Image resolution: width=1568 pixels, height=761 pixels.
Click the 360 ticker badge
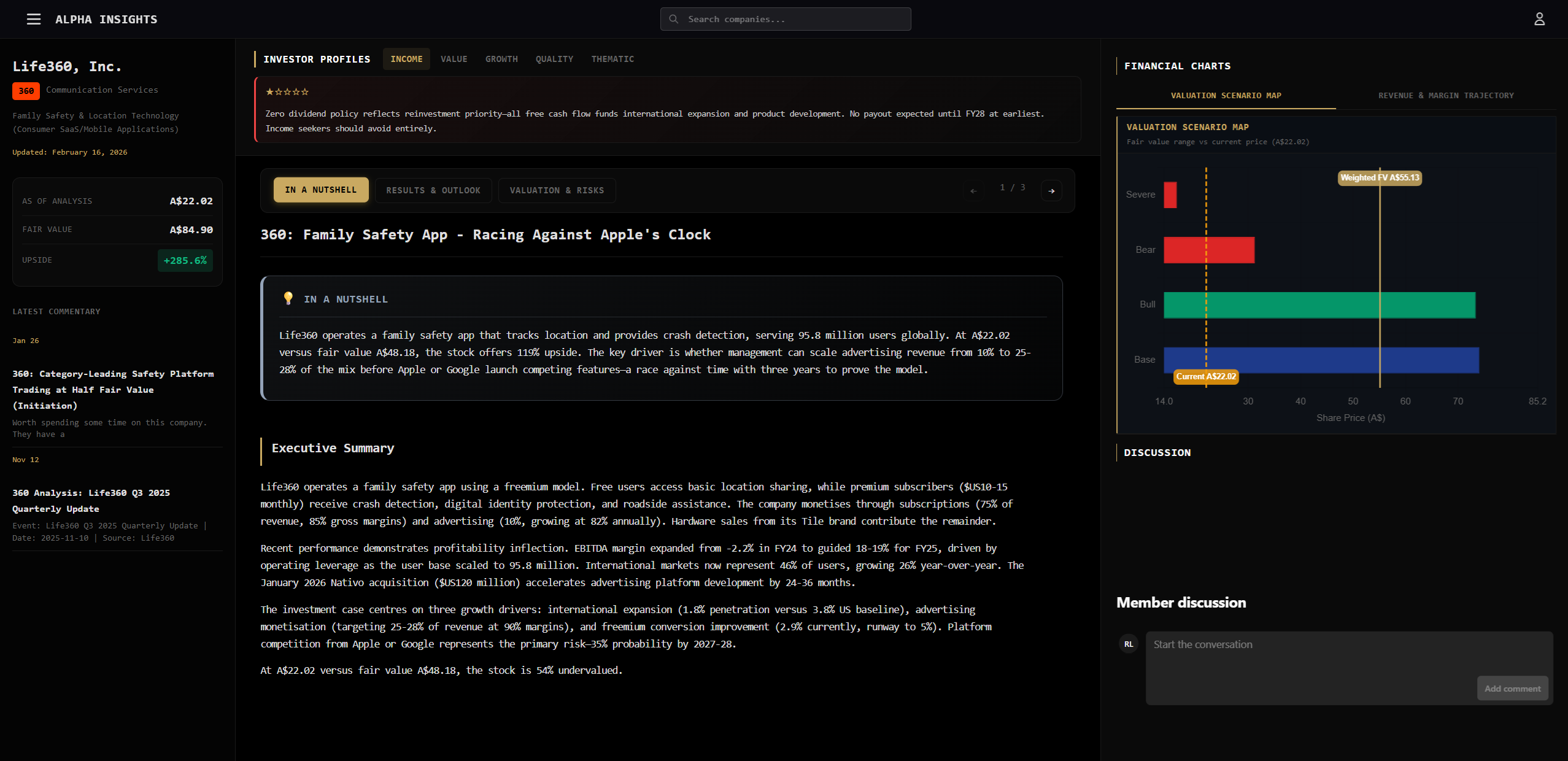[25, 90]
